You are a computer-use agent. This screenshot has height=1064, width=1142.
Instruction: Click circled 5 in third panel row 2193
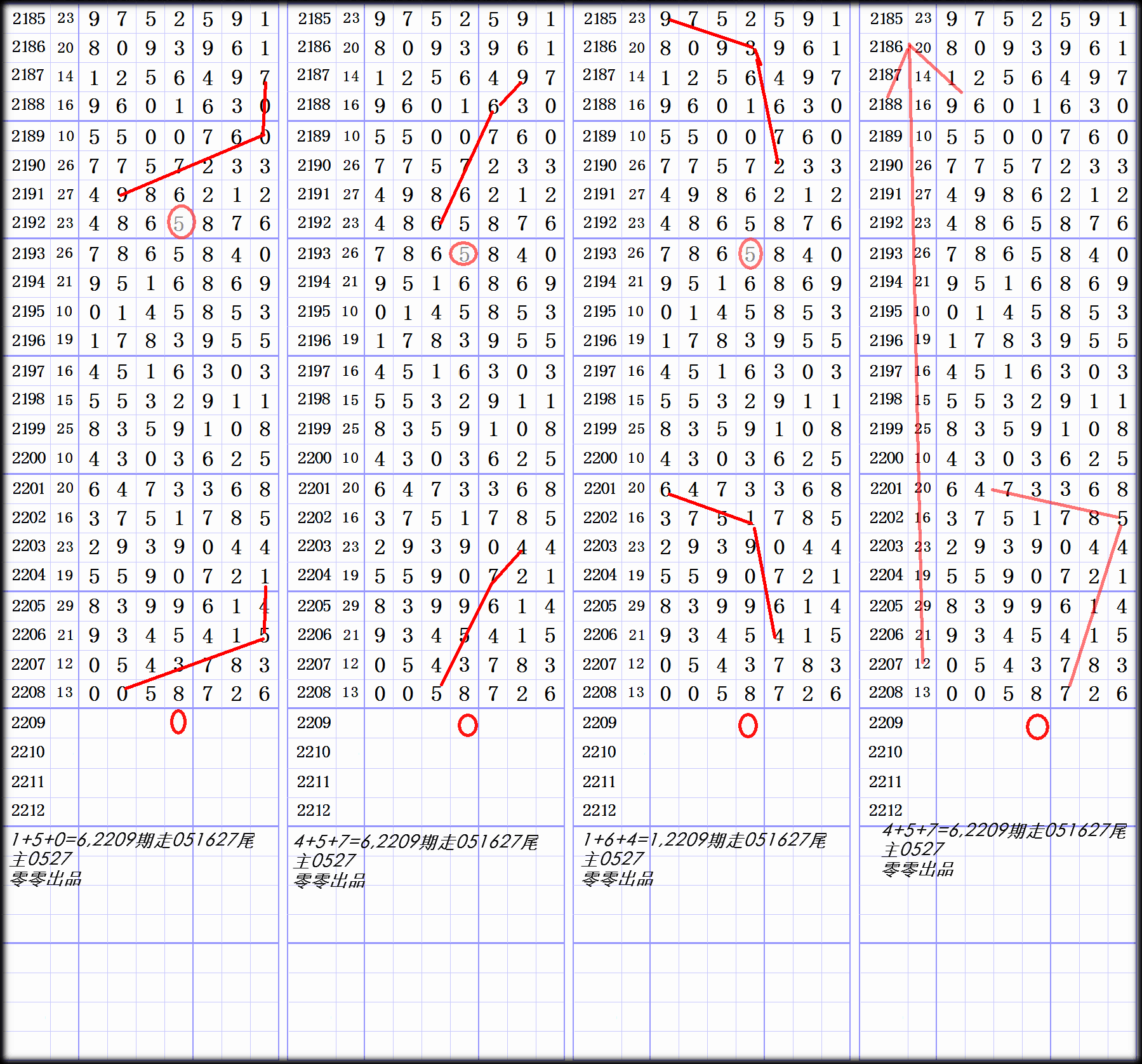(750, 254)
